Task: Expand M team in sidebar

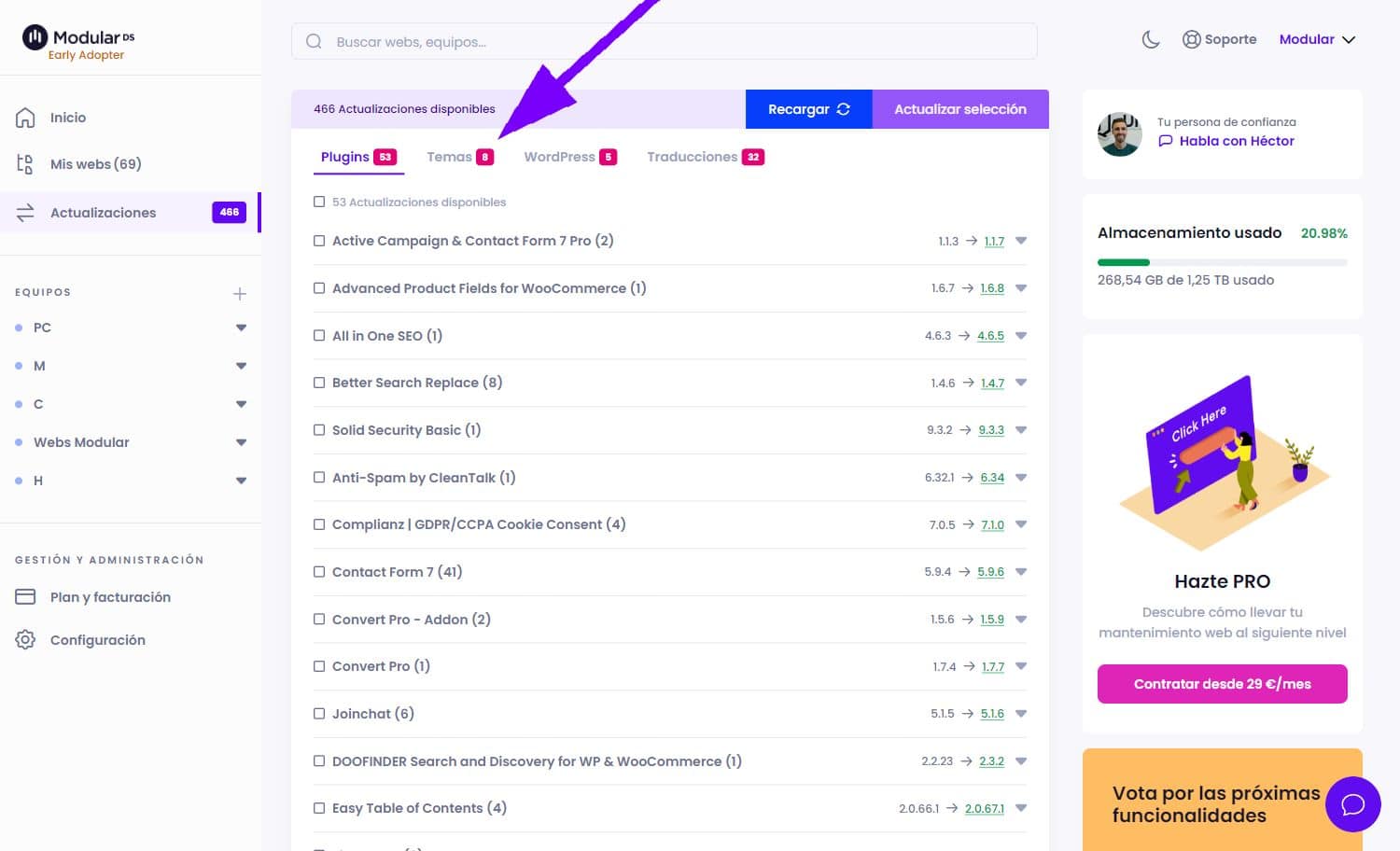Action: point(241,366)
